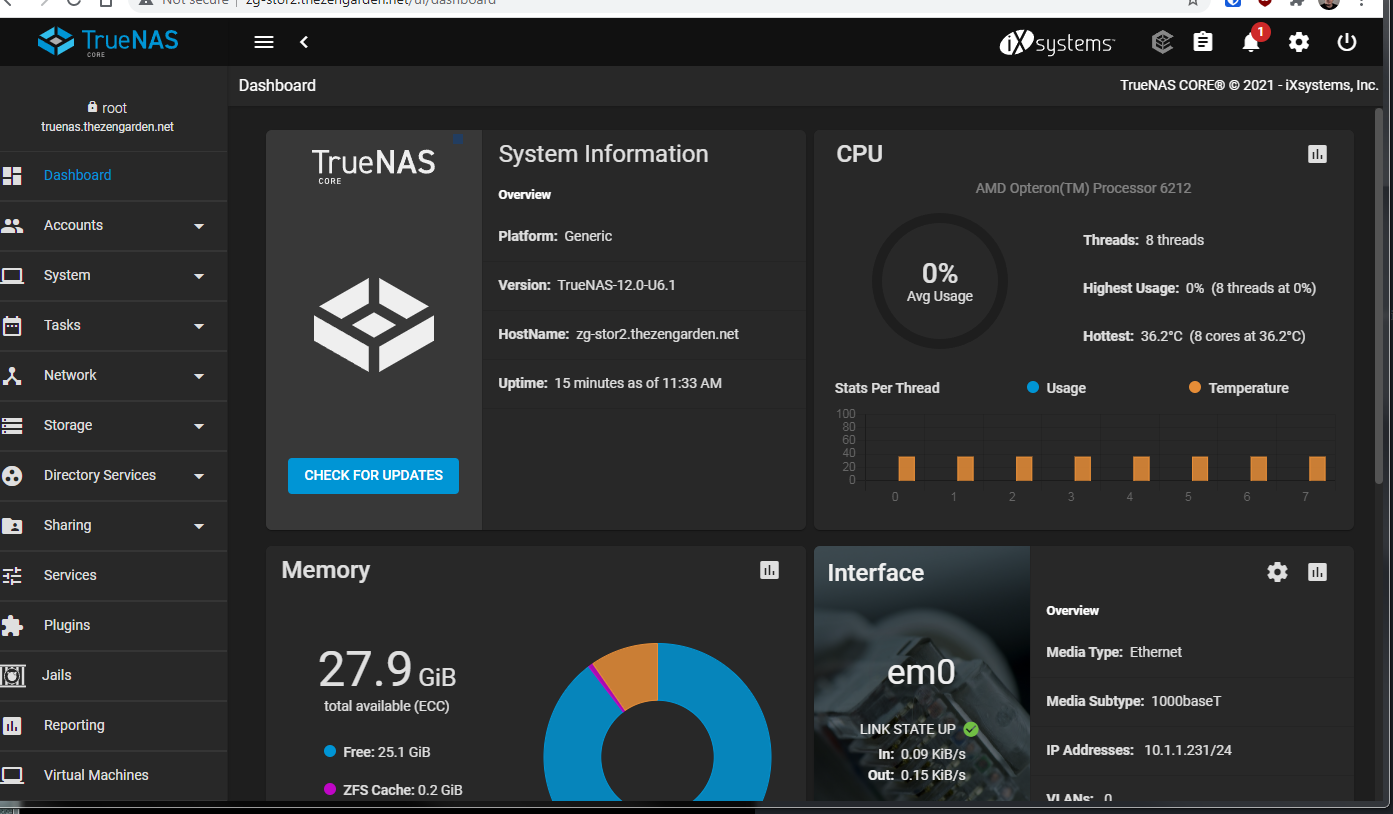Open the Services menu item
Viewport: 1393px width, 814px height.
[x=113, y=575]
